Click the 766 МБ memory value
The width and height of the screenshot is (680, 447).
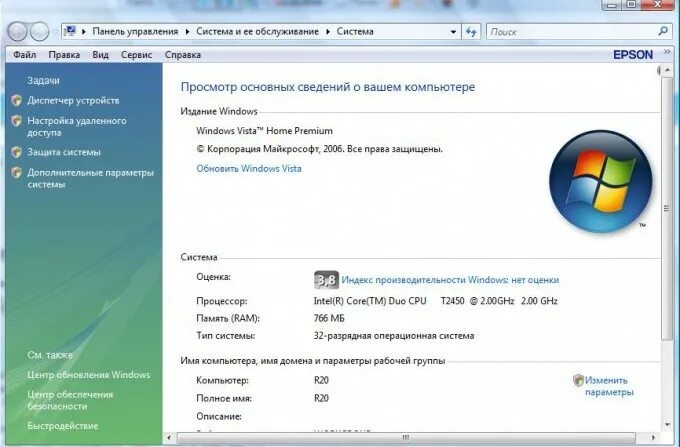tap(329, 318)
